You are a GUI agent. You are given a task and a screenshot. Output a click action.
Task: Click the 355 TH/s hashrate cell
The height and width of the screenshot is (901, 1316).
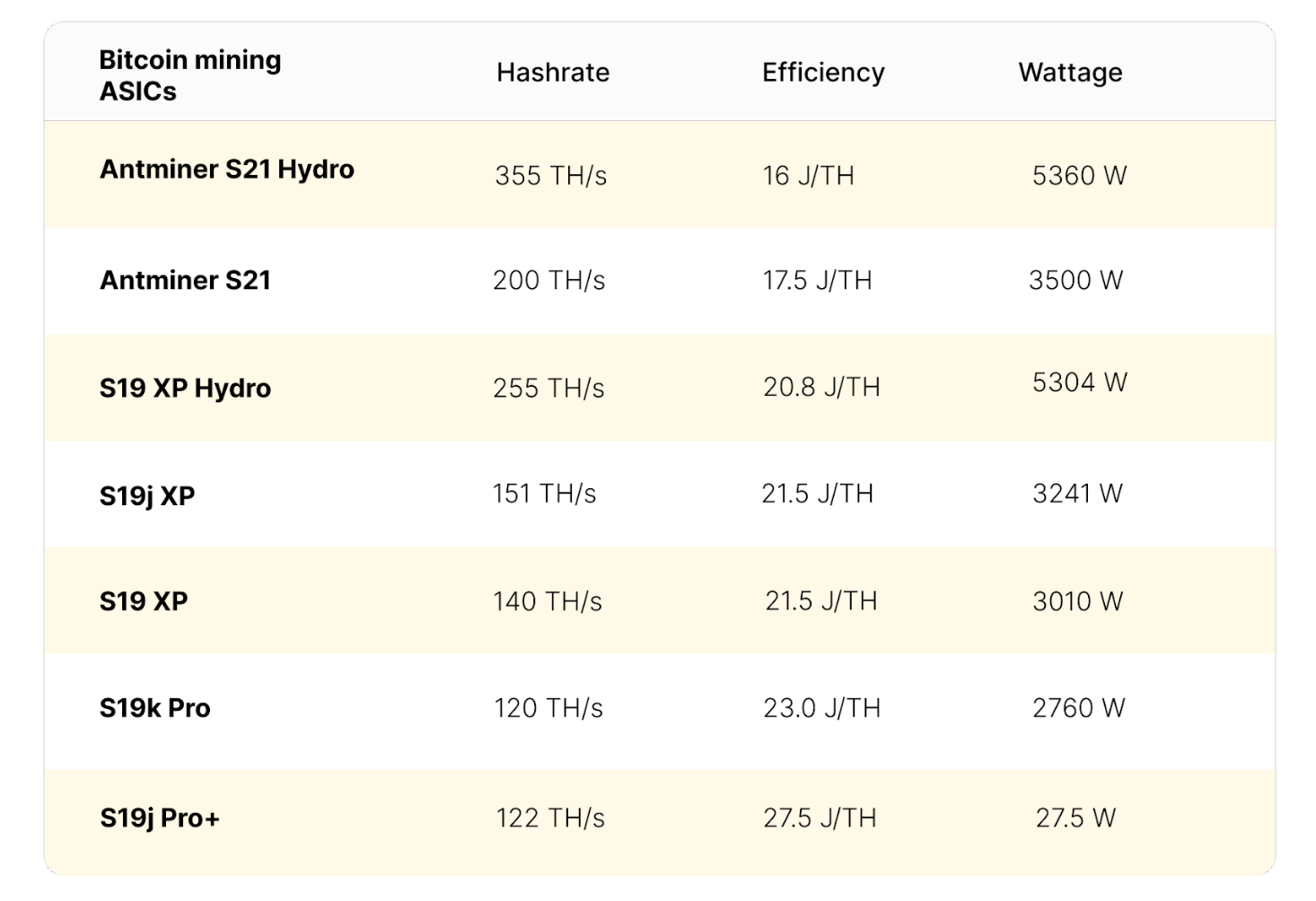click(550, 176)
